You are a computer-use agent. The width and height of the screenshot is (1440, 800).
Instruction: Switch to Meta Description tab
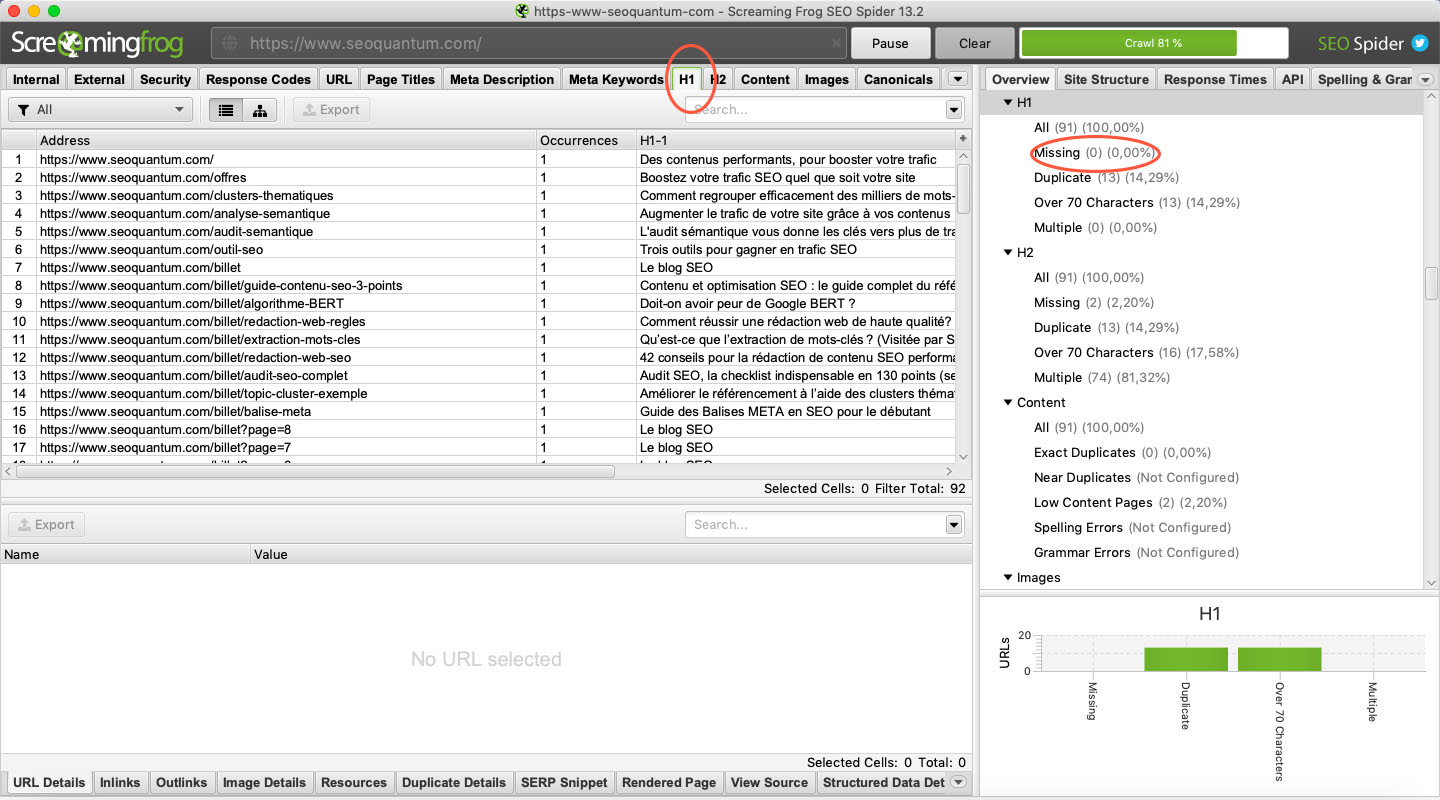tap(502, 79)
